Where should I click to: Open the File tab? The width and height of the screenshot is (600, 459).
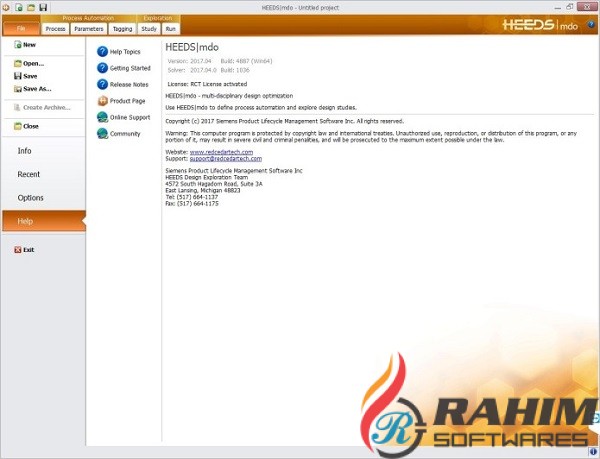pyautogui.click(x=21, y=28)
